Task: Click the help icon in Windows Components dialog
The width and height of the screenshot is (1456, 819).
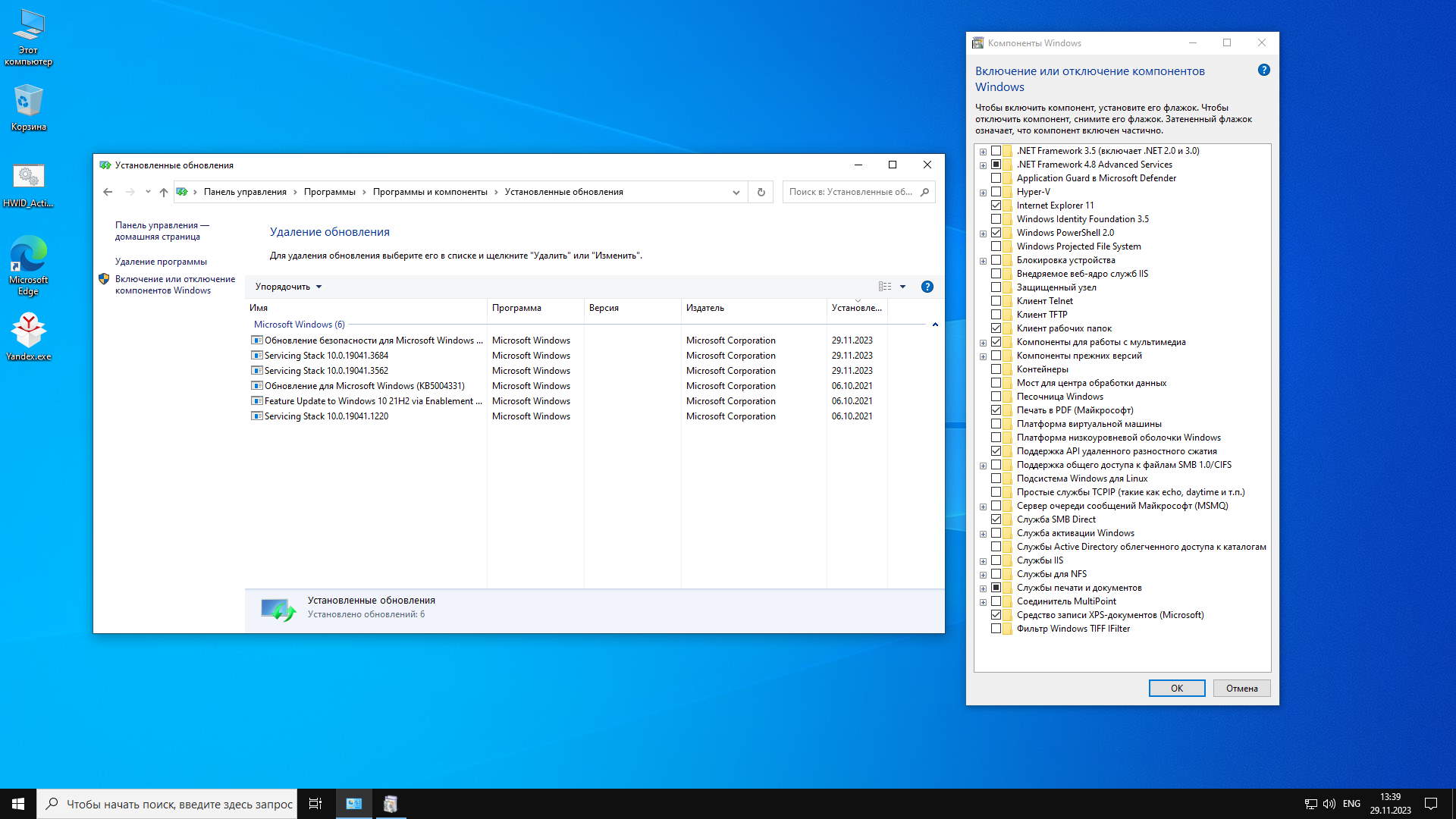Action: tap(1263, 70)
